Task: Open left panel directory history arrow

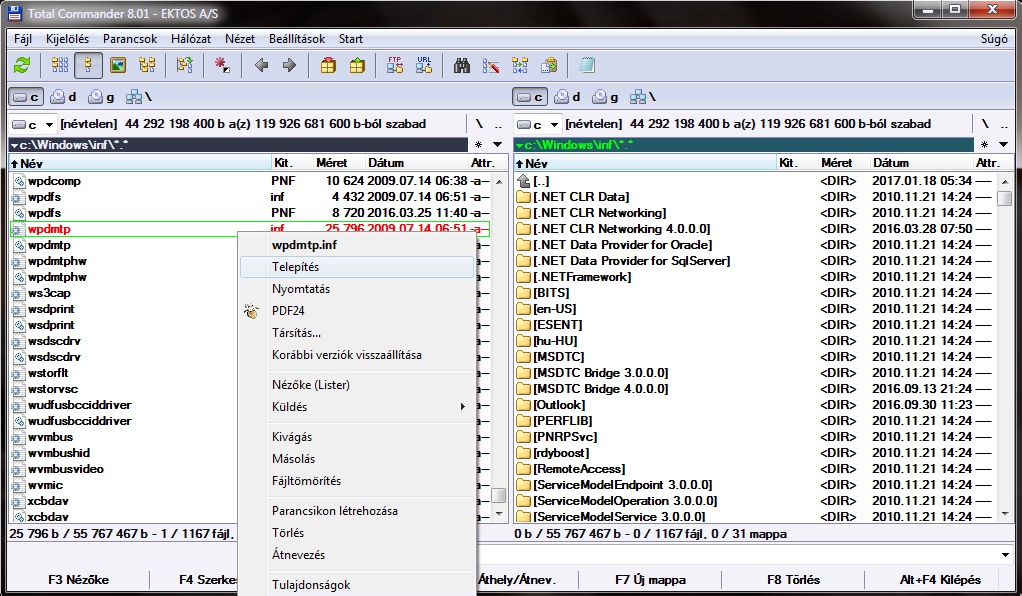Action: point(497,145)
